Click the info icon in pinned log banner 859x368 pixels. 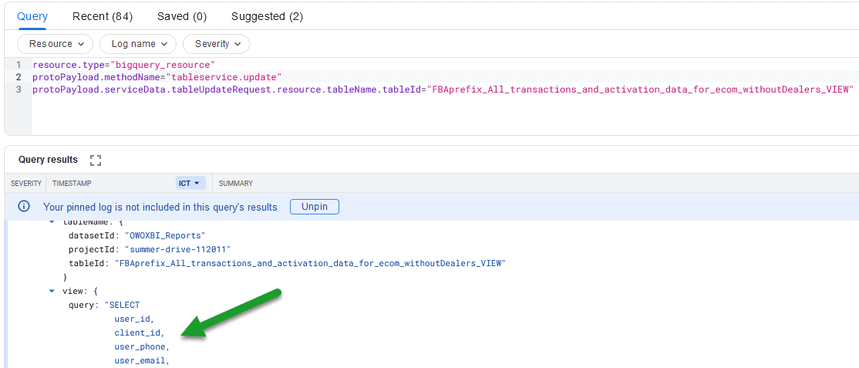pyautogui.click(x=24, y=206)
